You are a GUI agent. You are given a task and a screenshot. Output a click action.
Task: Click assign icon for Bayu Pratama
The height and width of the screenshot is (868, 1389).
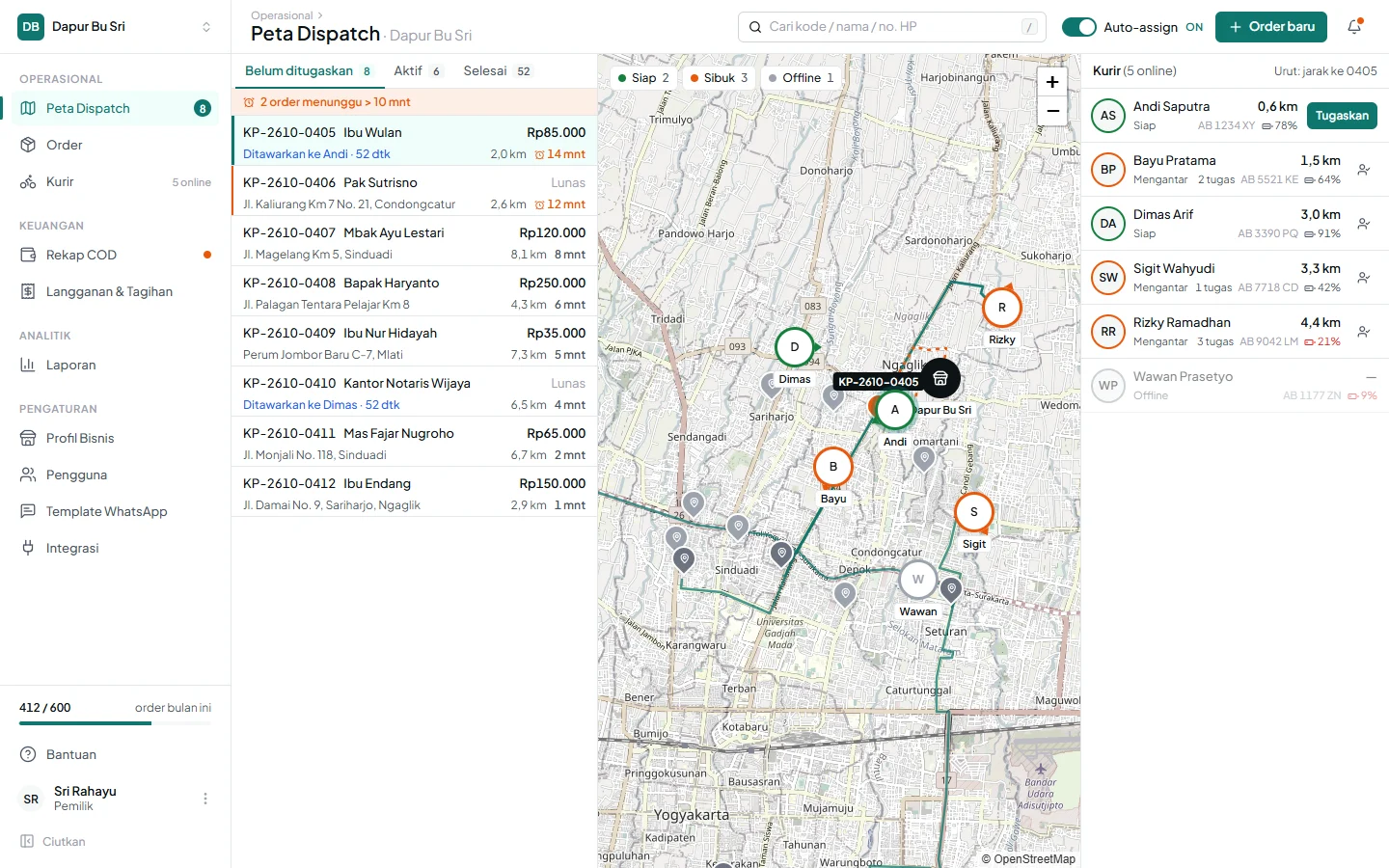pyautogui.click(x=1363, y=170)
